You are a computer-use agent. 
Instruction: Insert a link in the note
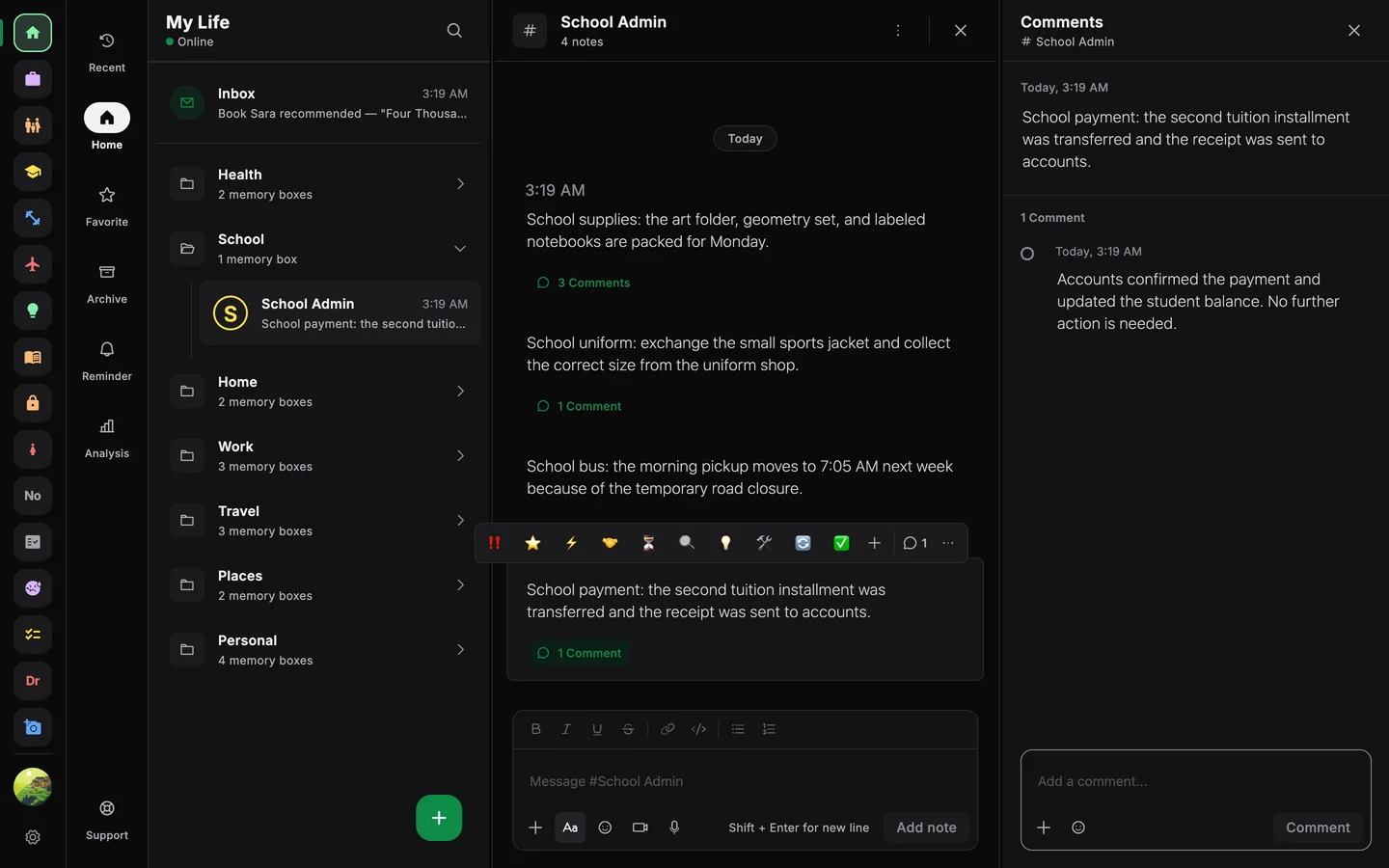(x=667, y=729)
